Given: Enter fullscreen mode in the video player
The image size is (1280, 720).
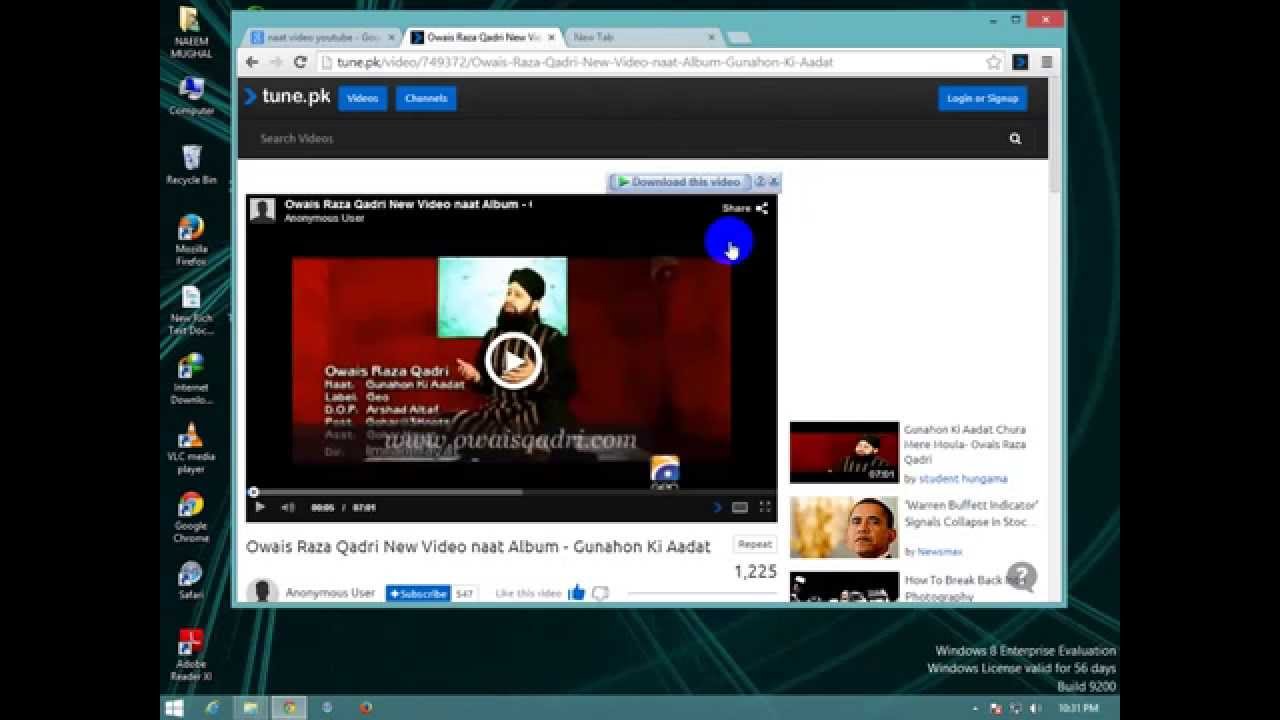Looking at the screenshot, I should [x=765, y=507].
